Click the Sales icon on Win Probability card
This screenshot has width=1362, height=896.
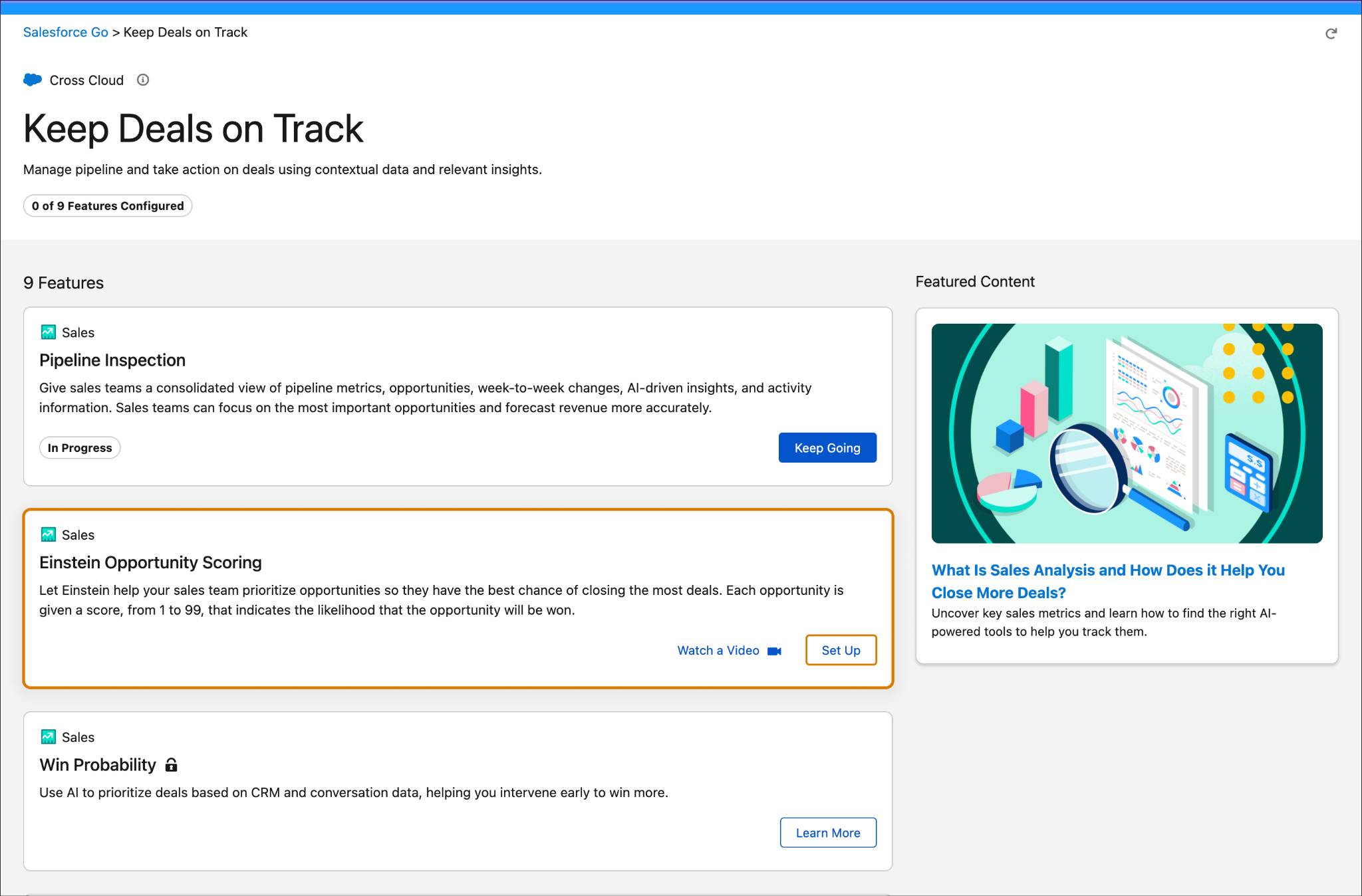coord(49,736)
